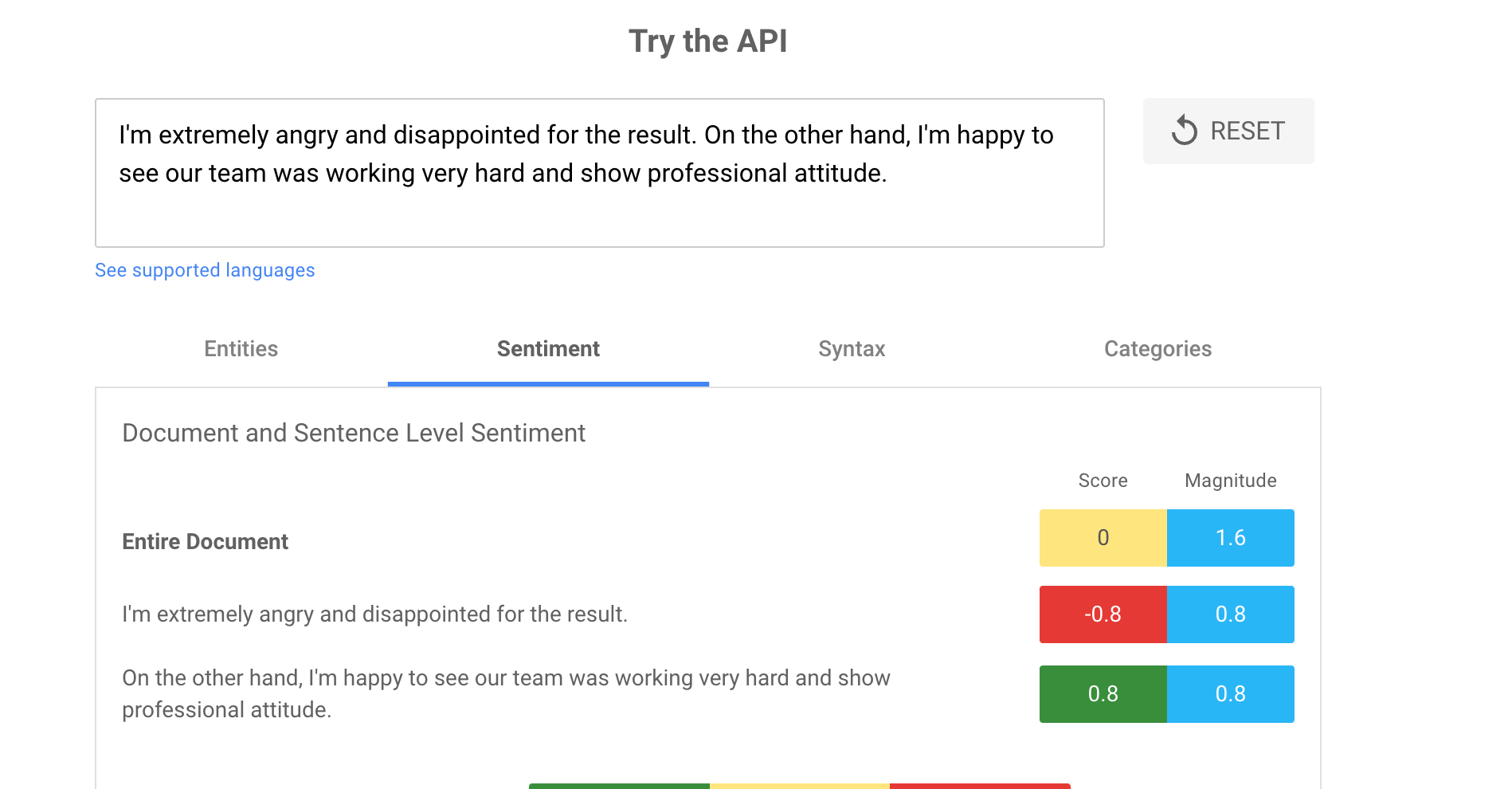
Task: Click the red -0.8 score cell
Action: (x=1103, y=614)
